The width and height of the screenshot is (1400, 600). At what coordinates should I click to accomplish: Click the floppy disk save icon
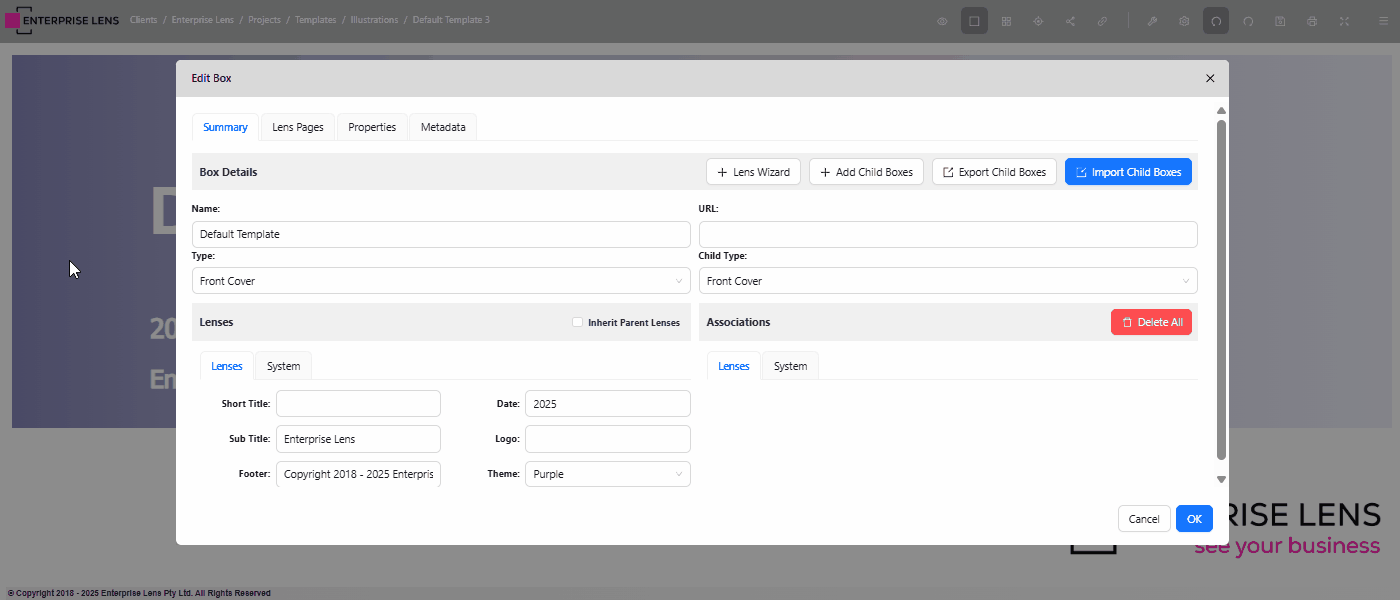1280,21
